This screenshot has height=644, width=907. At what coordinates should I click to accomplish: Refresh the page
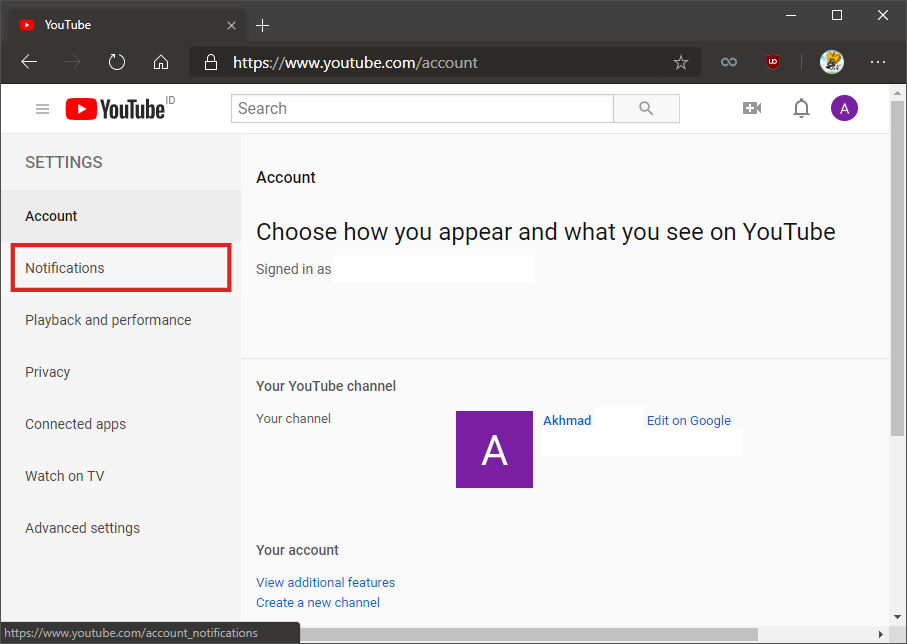117,62
